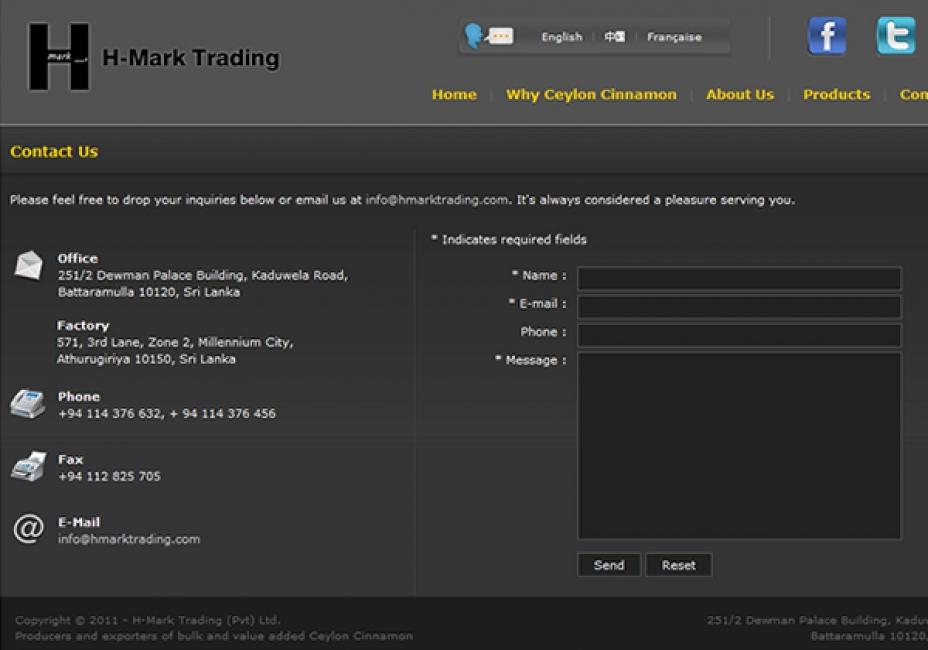Open the Twitter page icon
Image resolution: width=928 pixels, height=650 pixels.
tap(895, 36)
